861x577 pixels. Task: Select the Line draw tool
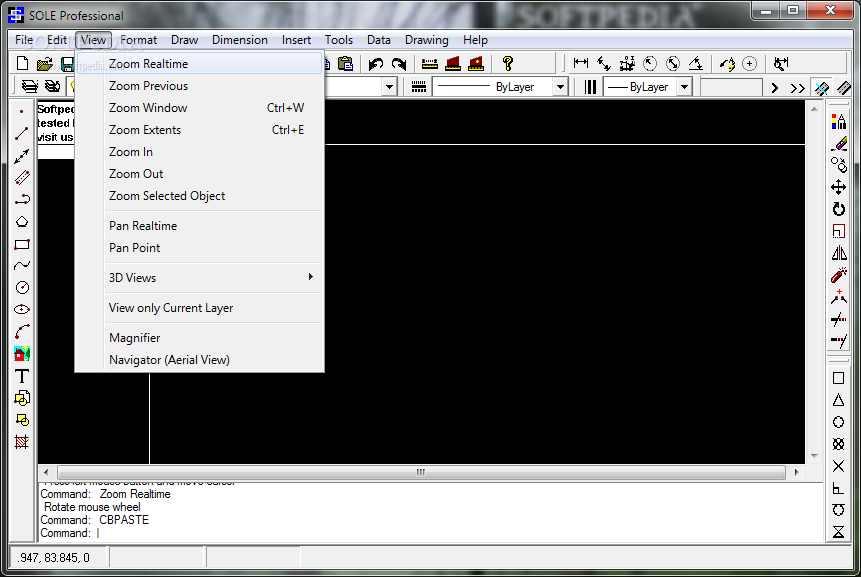point(22,133)
